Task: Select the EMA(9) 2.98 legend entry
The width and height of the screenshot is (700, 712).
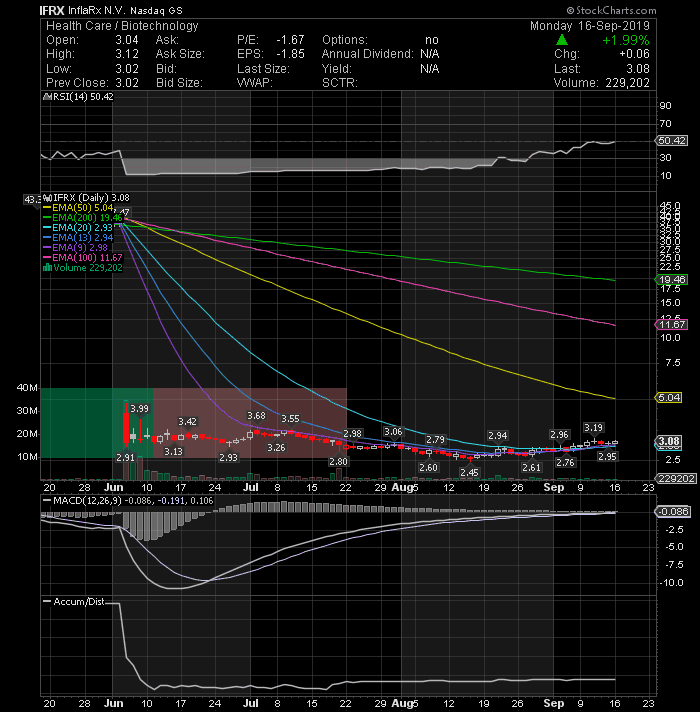Action: (75, 247)
